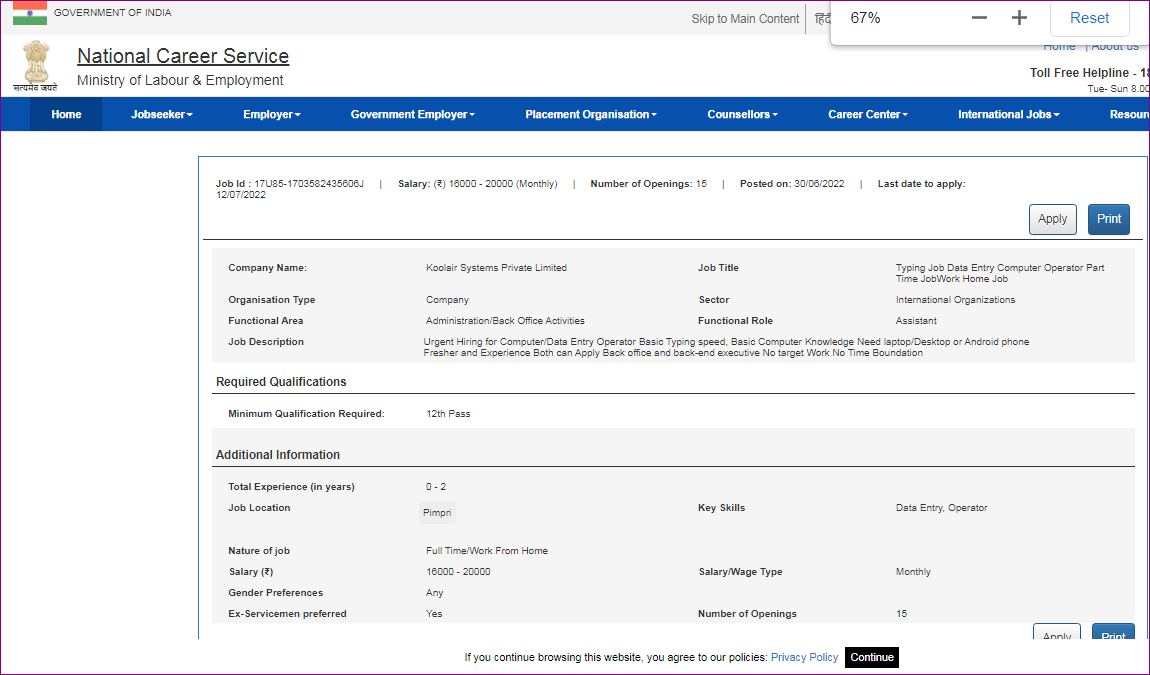
Task: Select the Home navigation tab
Action: [65, 114]
